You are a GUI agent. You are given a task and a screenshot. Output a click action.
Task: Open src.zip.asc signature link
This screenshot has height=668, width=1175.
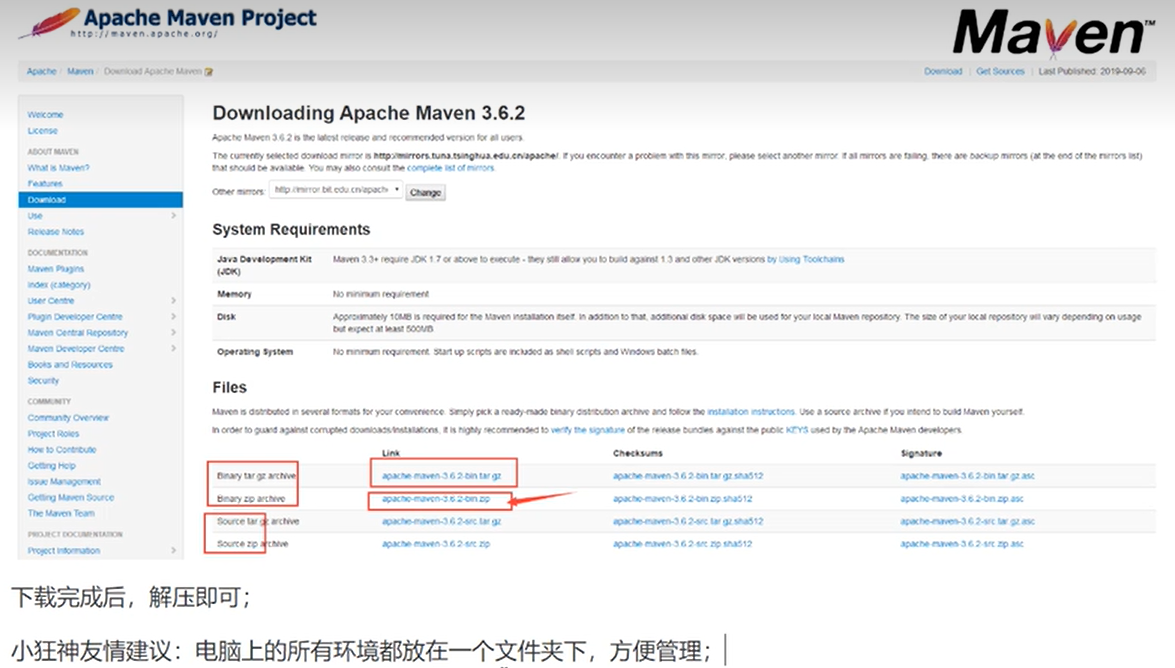(x=961, y=544)
